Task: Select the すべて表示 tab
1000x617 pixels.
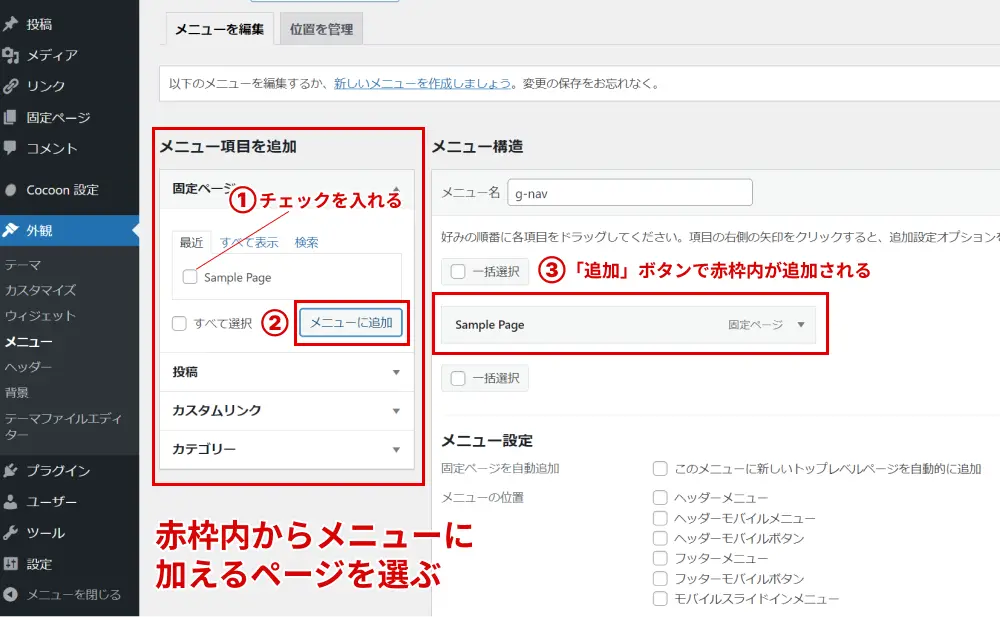Action: click(x=249, y=242)
